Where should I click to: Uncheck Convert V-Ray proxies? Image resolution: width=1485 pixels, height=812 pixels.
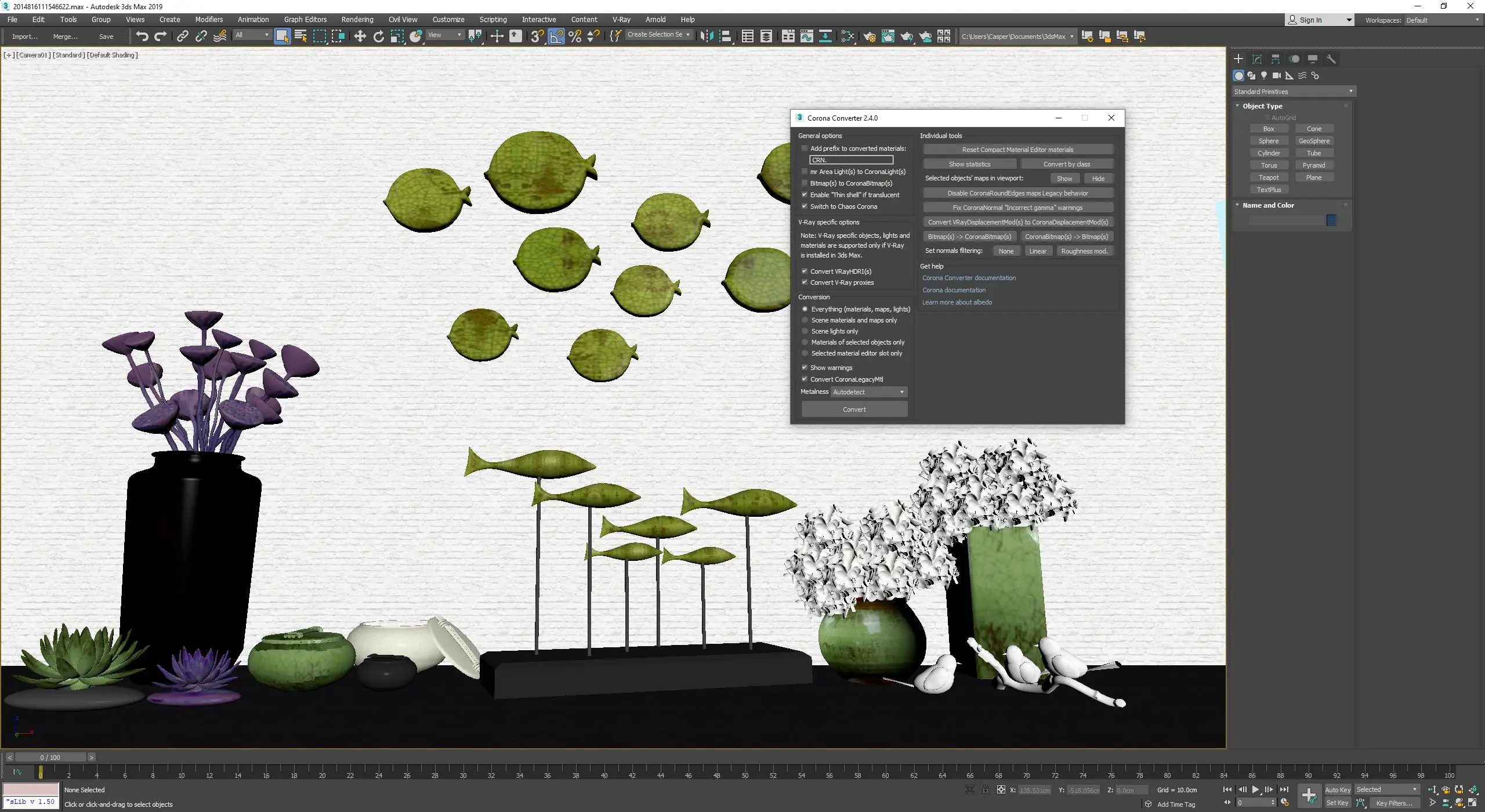click(805, 282)
